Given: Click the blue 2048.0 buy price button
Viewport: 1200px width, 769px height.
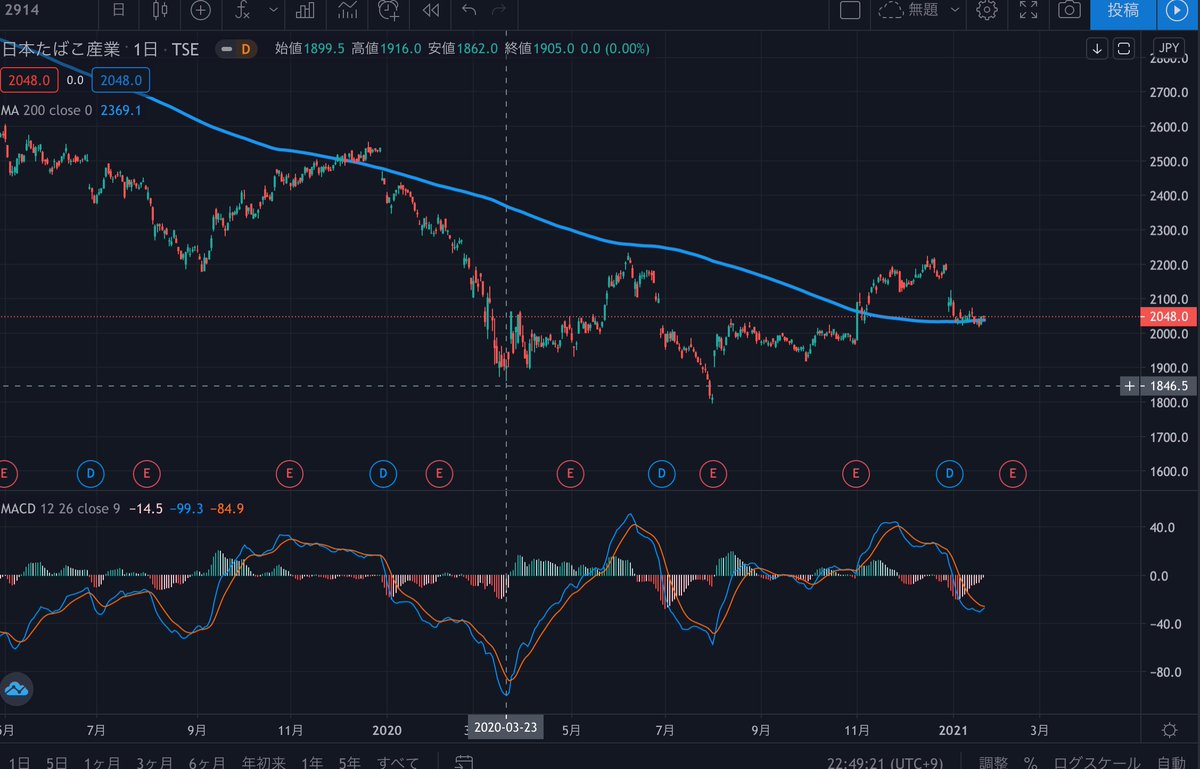Looking at the screenshot, I should tap(122, 80).
